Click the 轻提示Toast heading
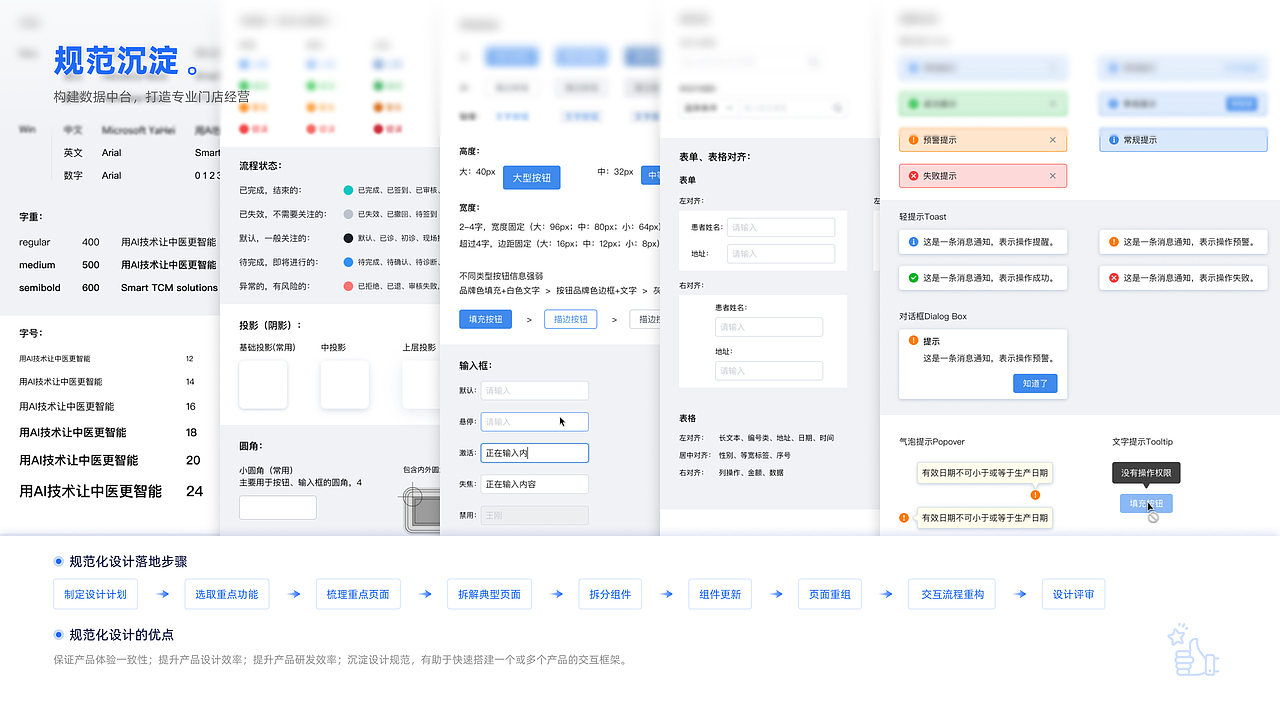Screen dimensions: 1280x720 tap(923, 217)
